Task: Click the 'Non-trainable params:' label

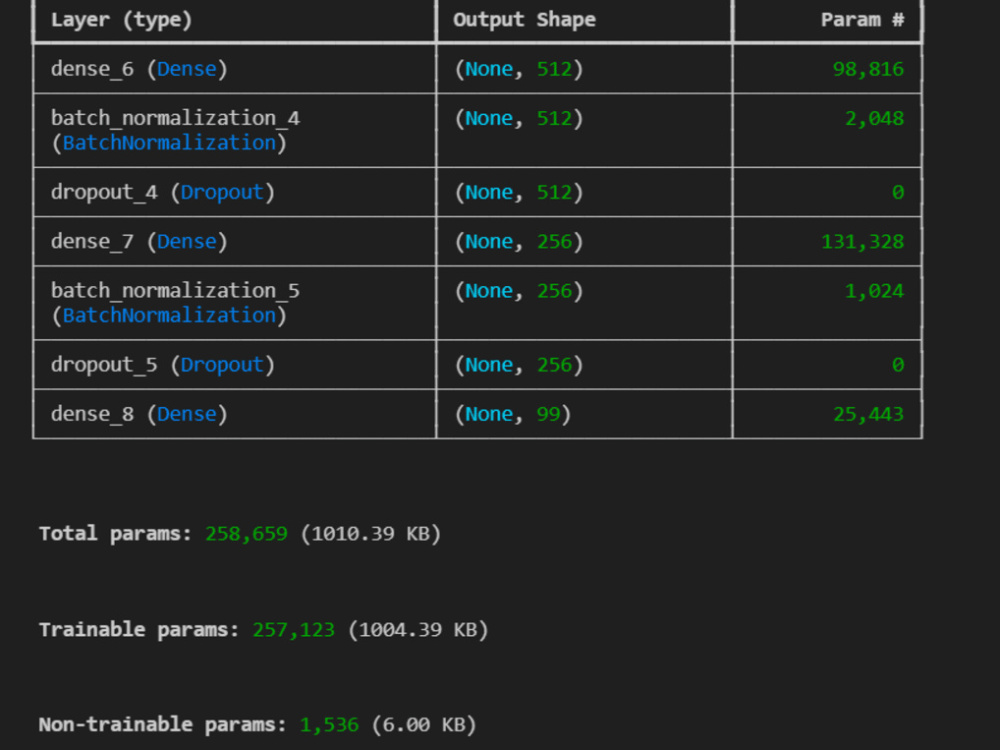Action: [x=163, y=725]
